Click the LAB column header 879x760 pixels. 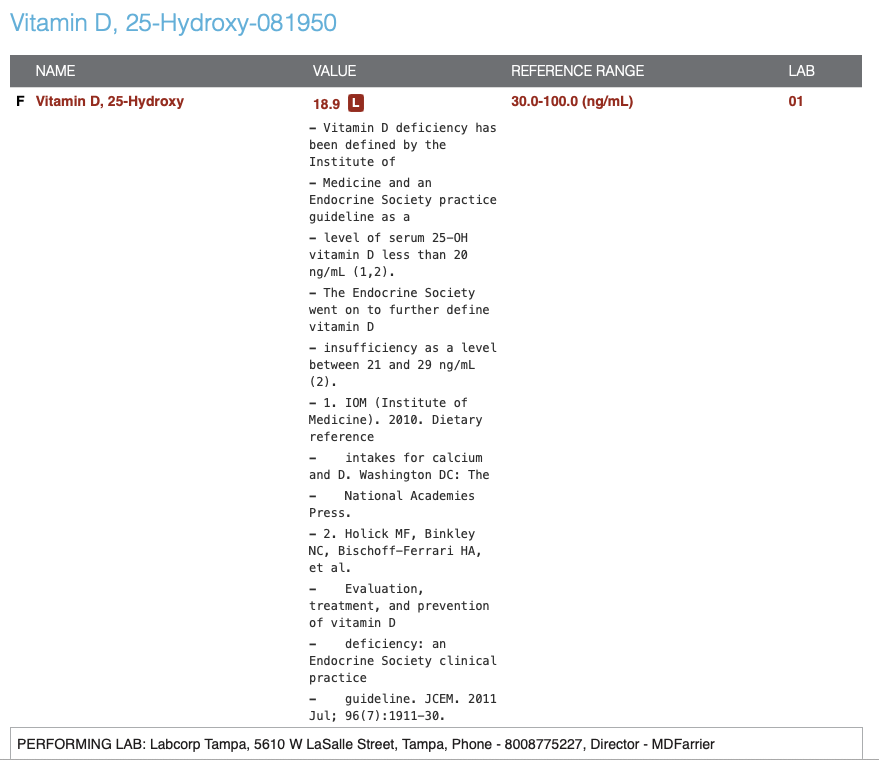[x=801, y=71]
